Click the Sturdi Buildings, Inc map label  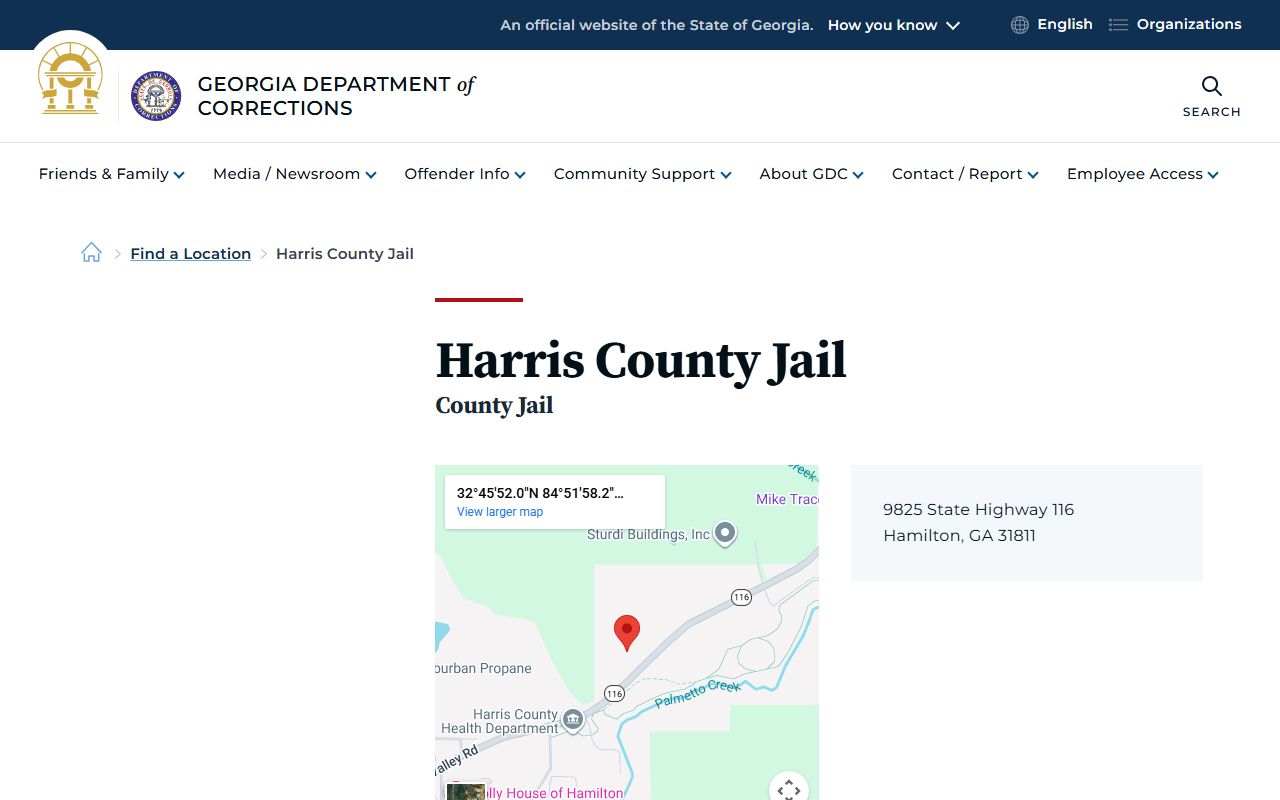[x=648, y=534]
